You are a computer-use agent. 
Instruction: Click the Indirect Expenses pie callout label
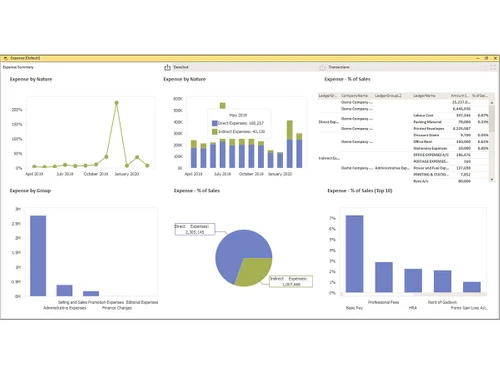click(291, 281)
